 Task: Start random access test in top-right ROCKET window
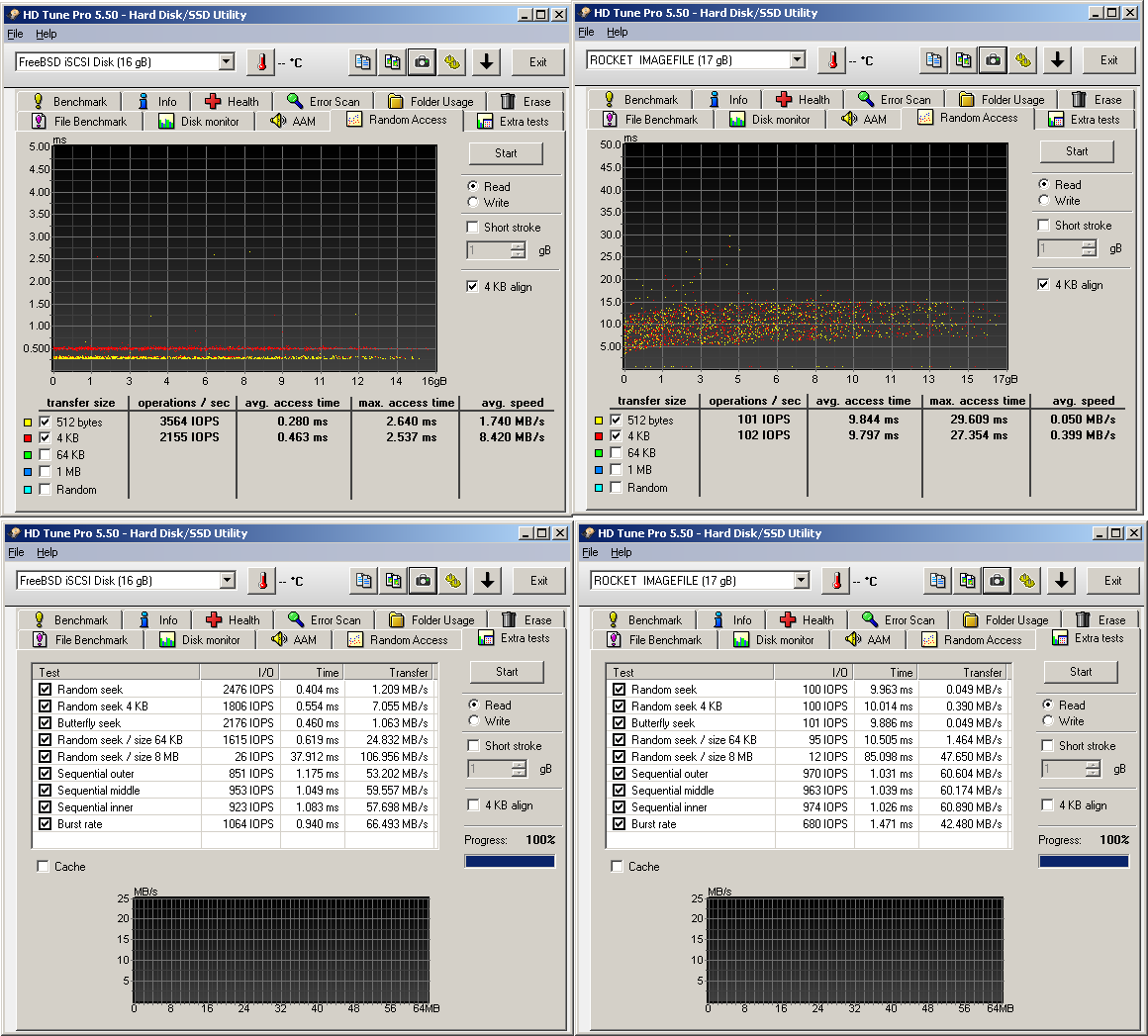[1077, 150]
